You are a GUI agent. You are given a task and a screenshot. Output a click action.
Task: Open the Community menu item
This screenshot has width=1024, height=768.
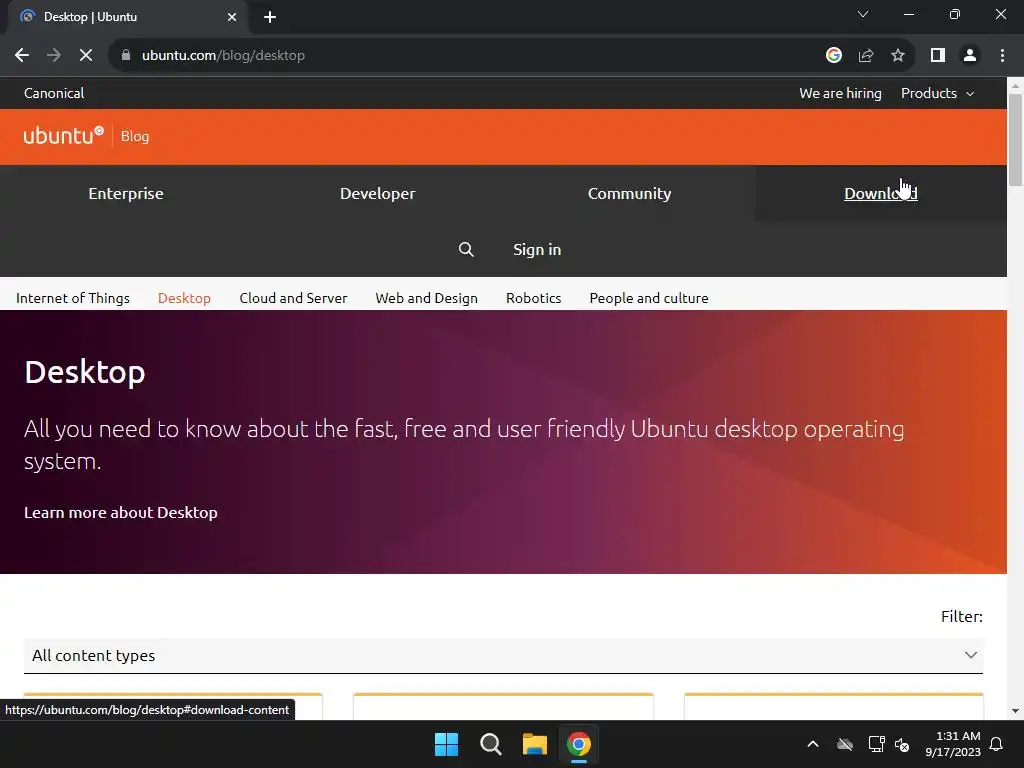pyautogui.click(x=630, y=193)
